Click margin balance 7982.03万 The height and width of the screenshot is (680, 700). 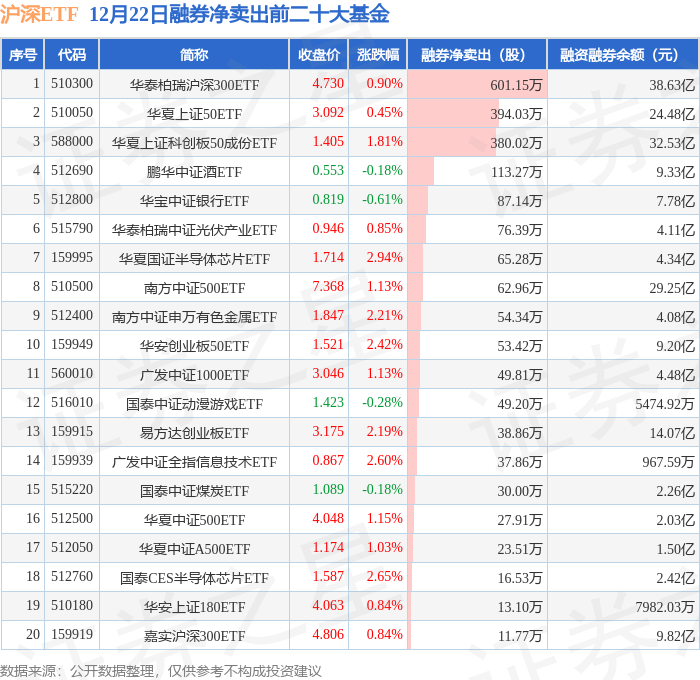(x=665, y=607)
